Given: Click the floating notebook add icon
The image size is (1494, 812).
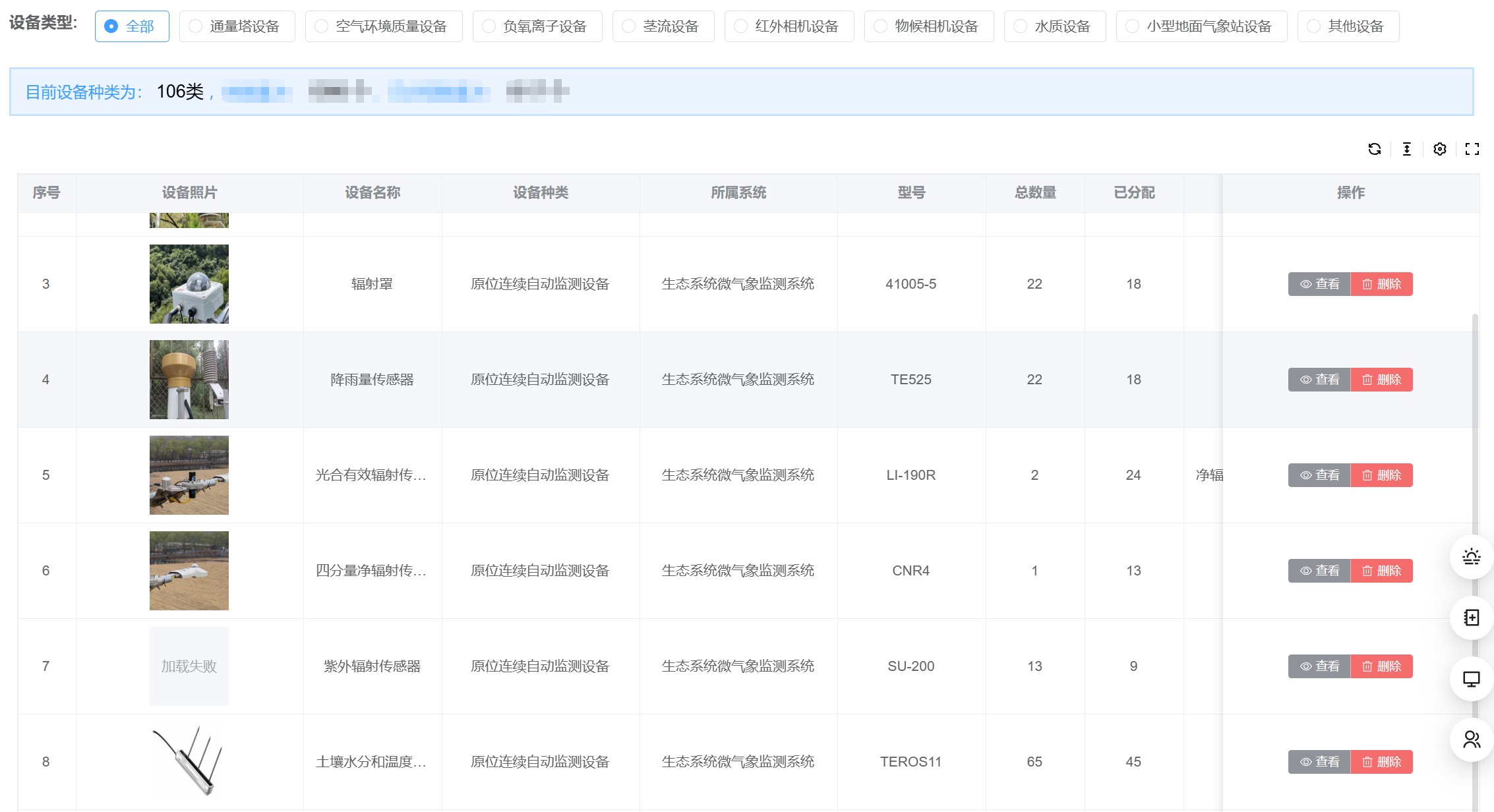Looking at the screenshot, I should tap(1471, 618).
